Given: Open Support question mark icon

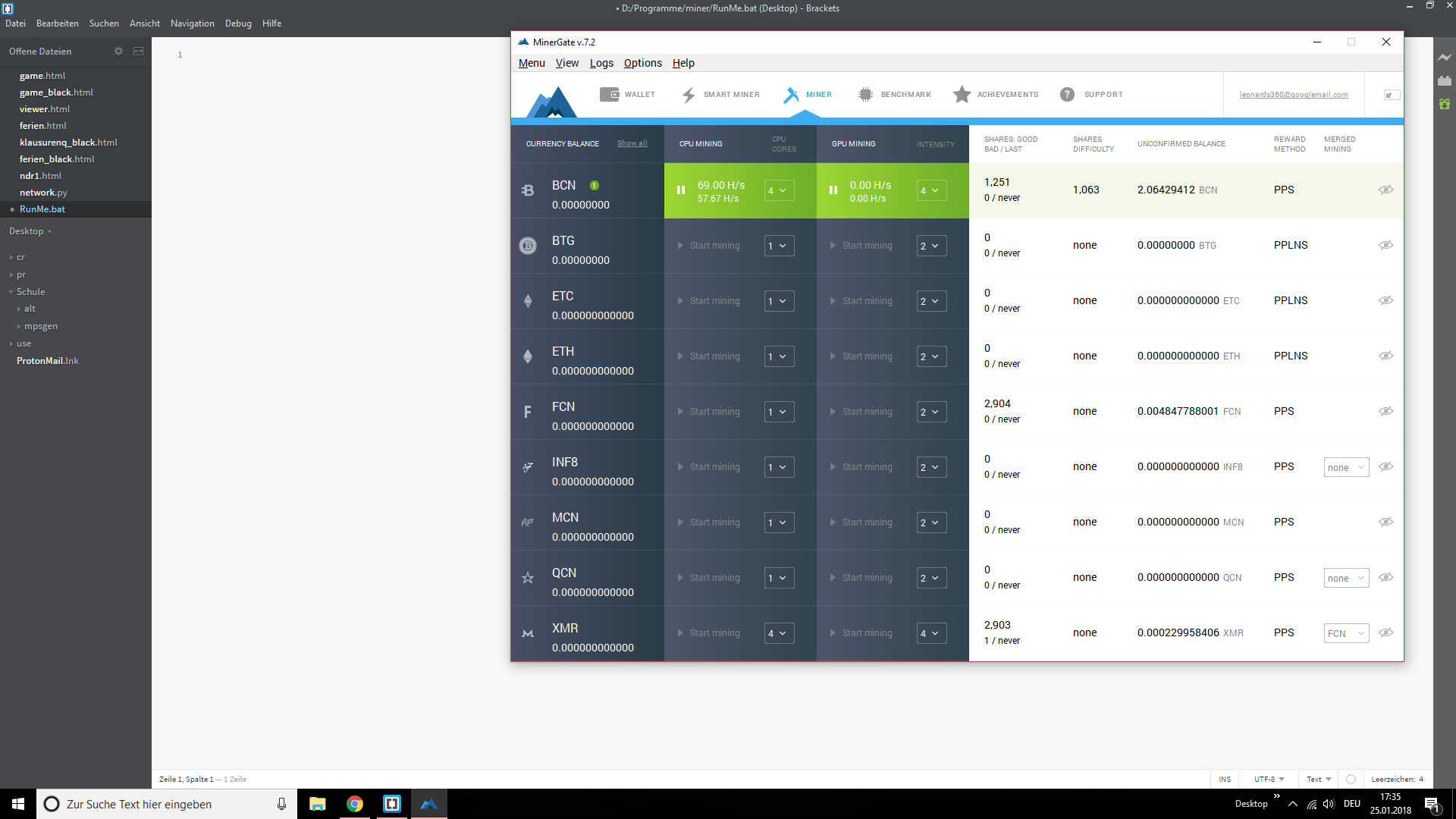Looking at the screenshot, I should click(x=1067, y=95).
